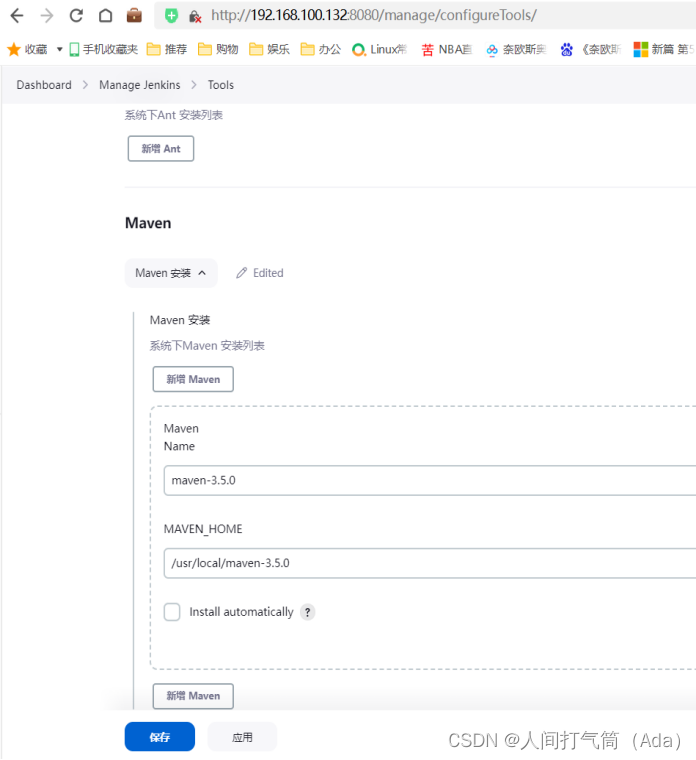
Task: Go to Dashboard breadcrumb
Action: (x=44, y=85)
